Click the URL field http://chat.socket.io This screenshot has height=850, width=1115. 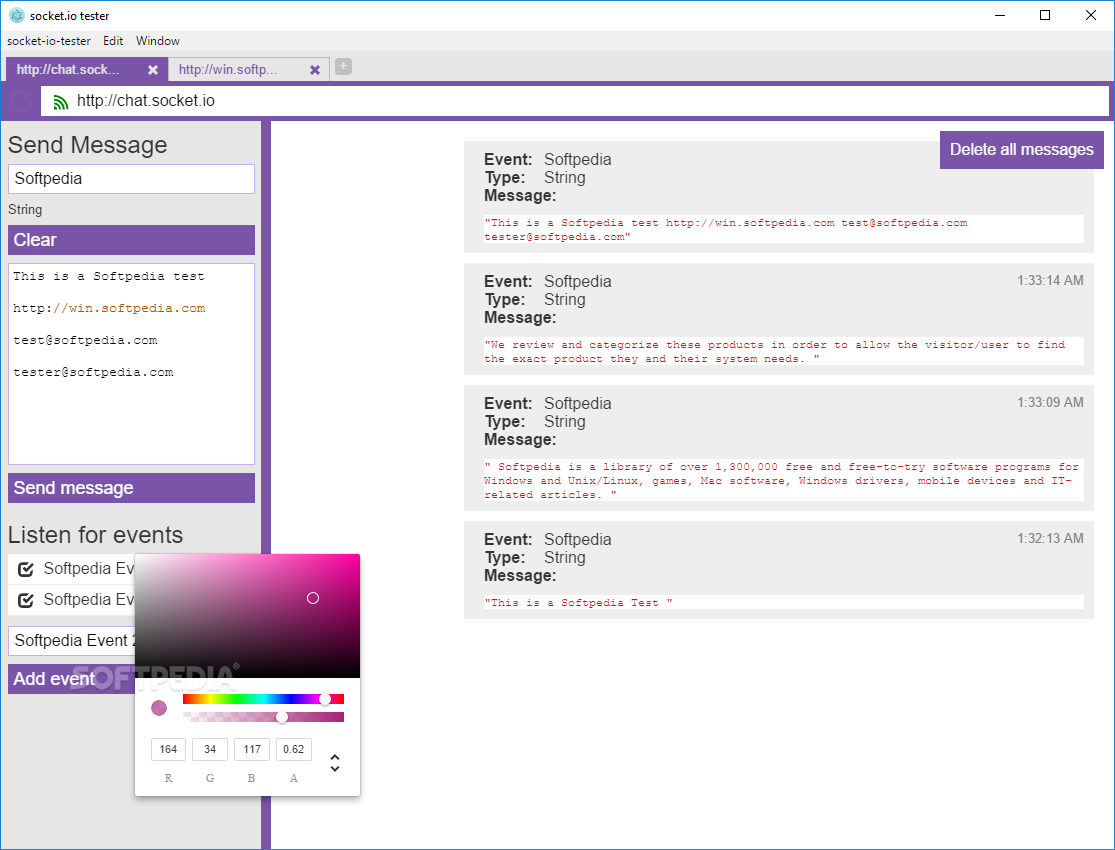(x=575, y=101)
